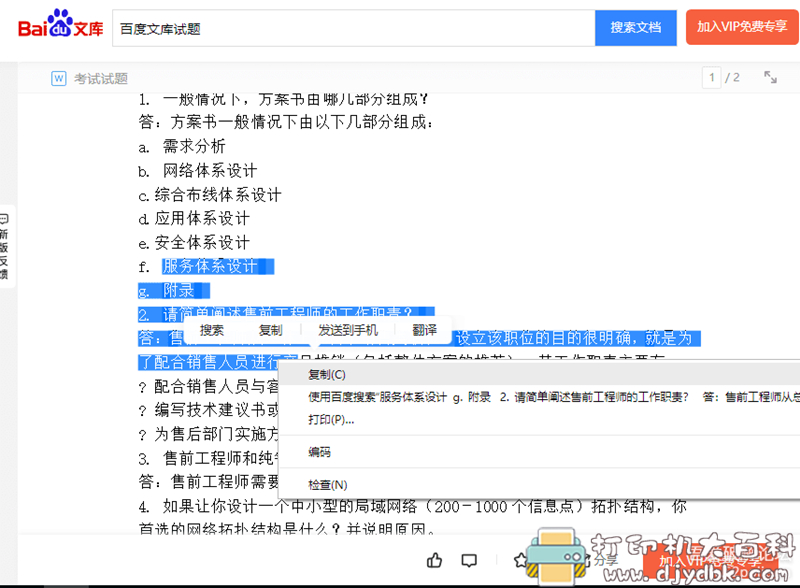
Task: Click the thumbs-up like icon
Action: pyautogui.click(x=434, y=560)
